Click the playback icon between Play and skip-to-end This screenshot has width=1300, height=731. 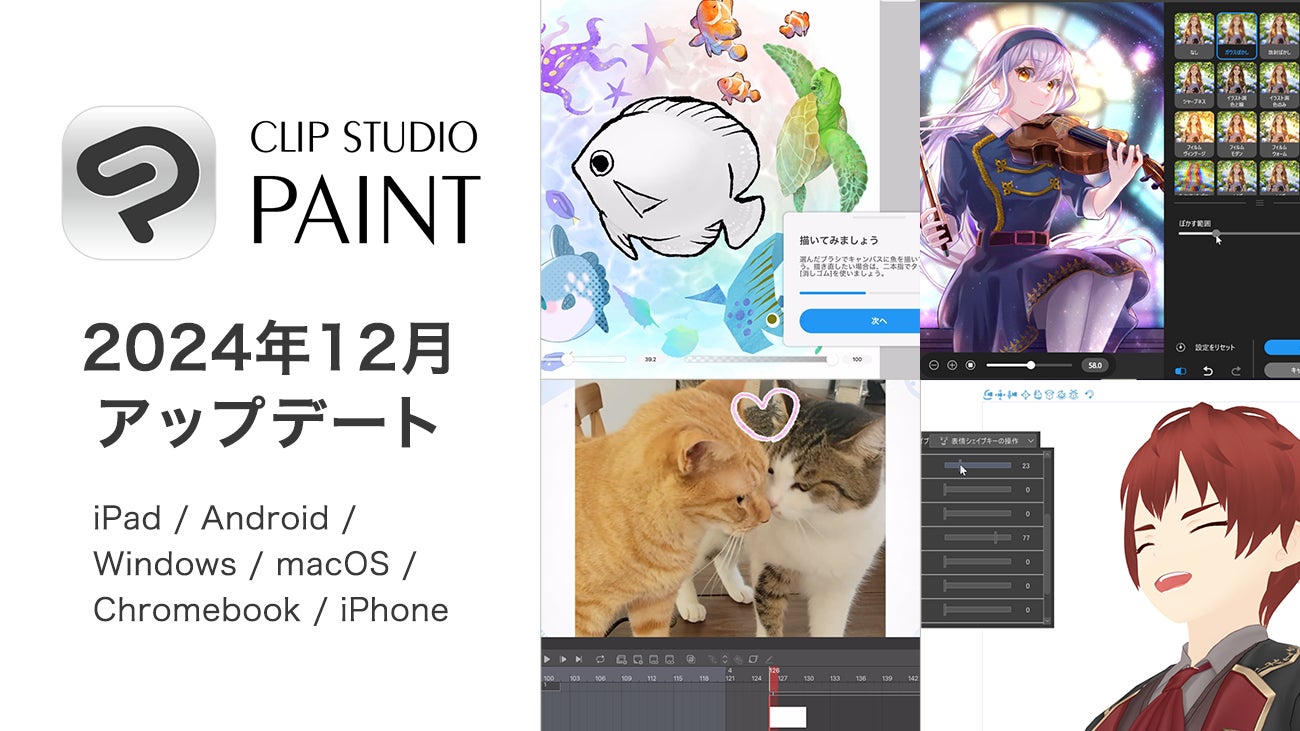click(x=563, y=659)
